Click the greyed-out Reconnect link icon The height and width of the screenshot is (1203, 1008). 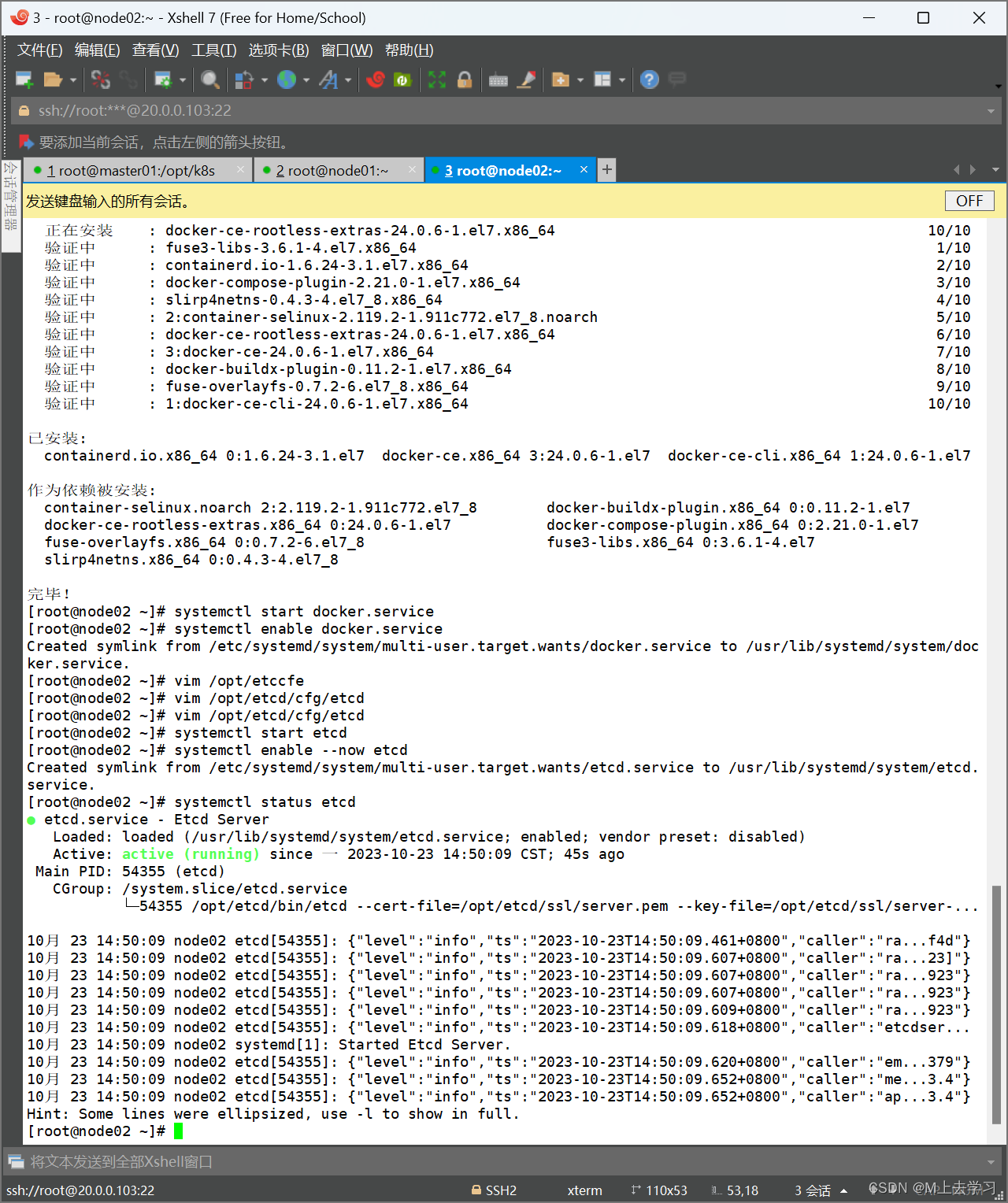coord(128,80)
